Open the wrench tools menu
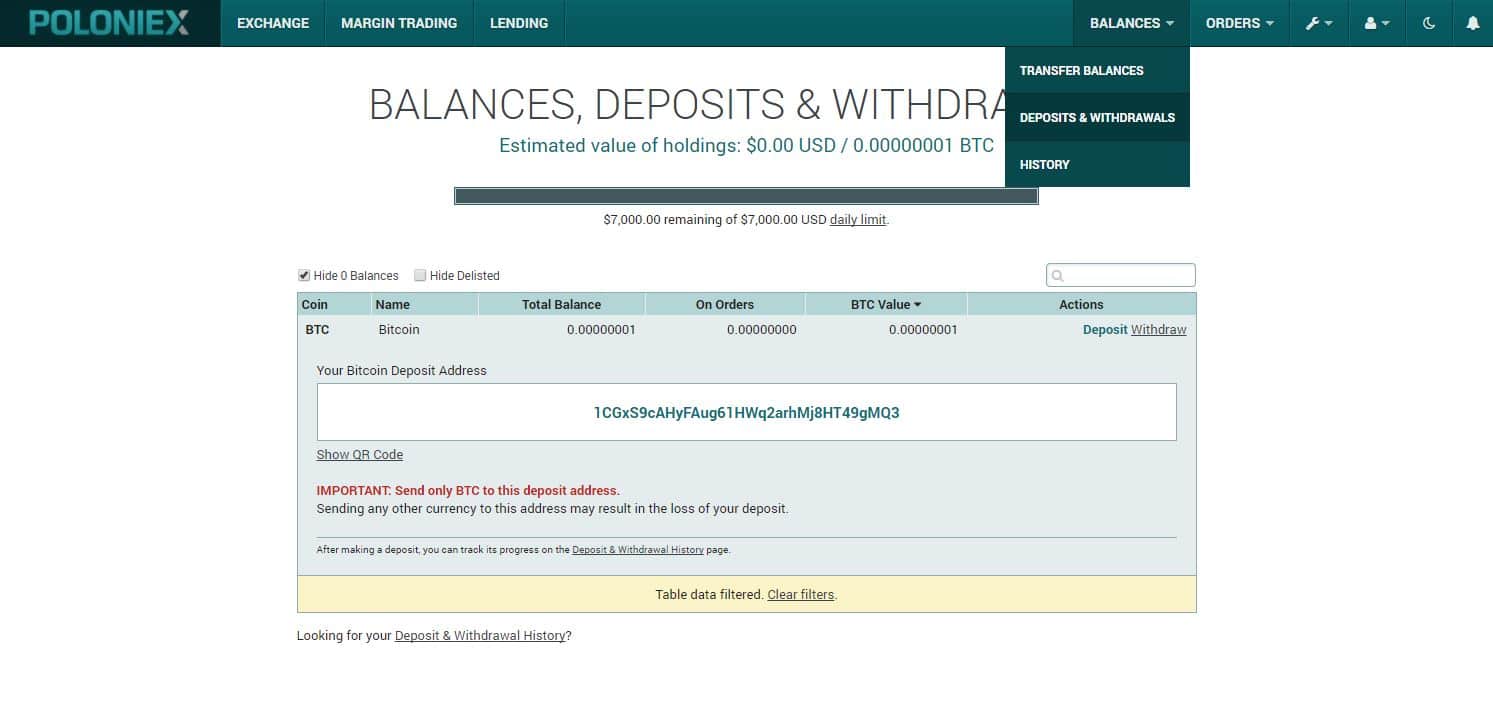The height and width of the screenshot is (722, 1493). click(x=1318, y=22)
